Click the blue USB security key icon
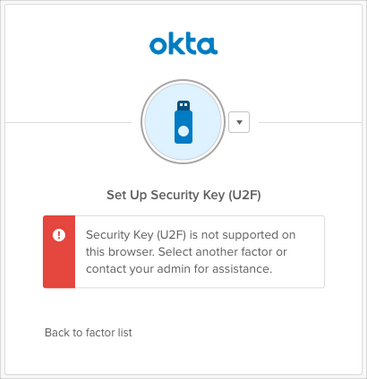The image size is (367, 379). coord(183,122)
